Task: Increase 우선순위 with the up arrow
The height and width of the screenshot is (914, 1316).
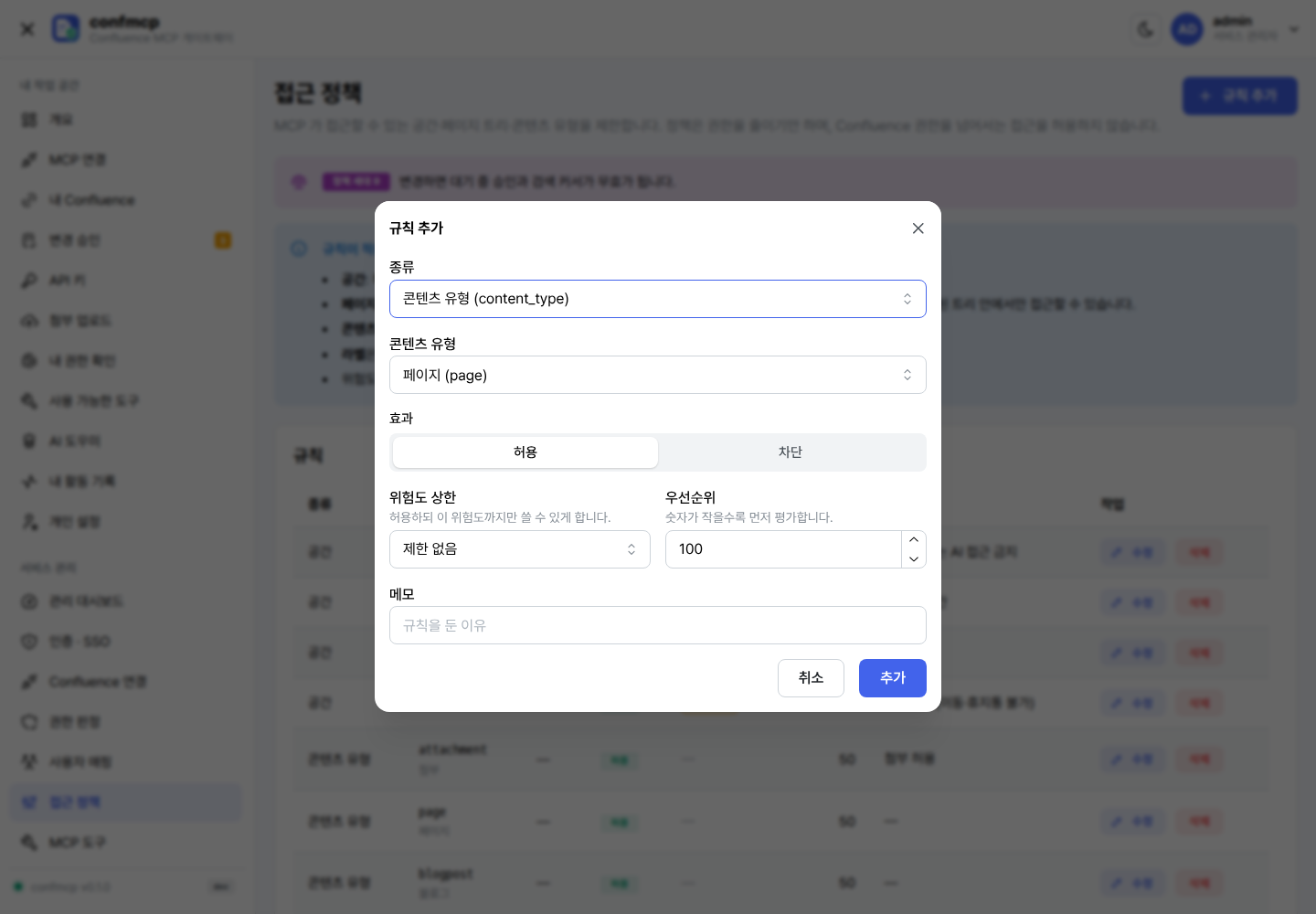Action: (914, 539)
